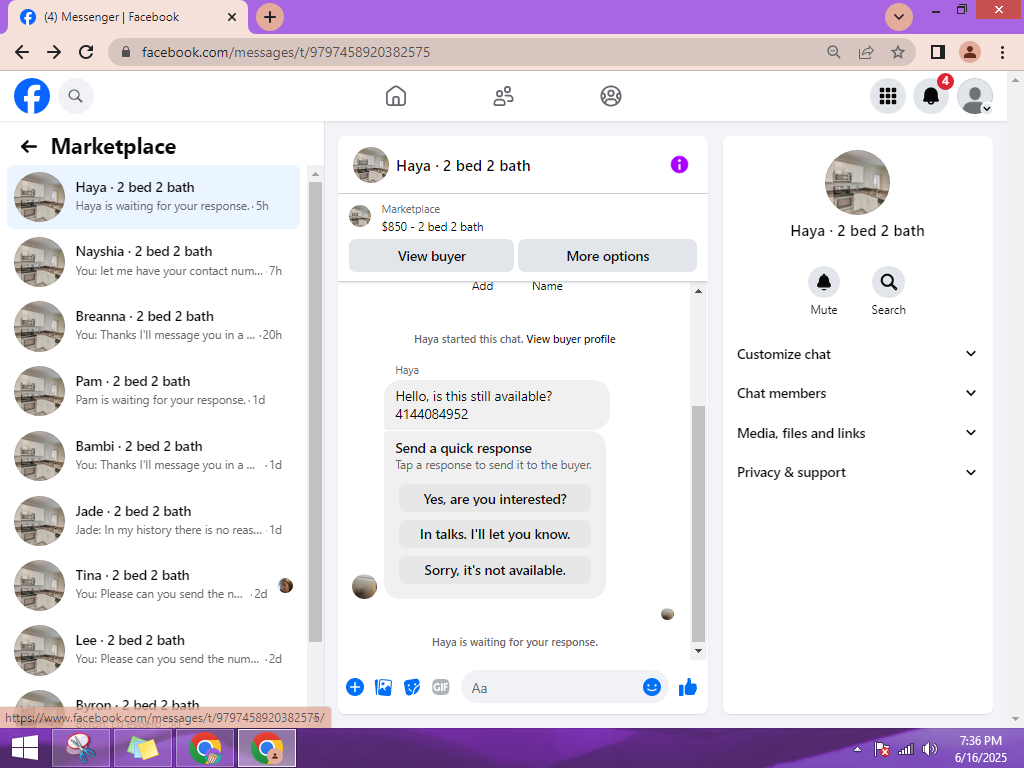Open a new browser tab
The height and width of the screenshot is (768, 1024).
[x=270, y=17]
